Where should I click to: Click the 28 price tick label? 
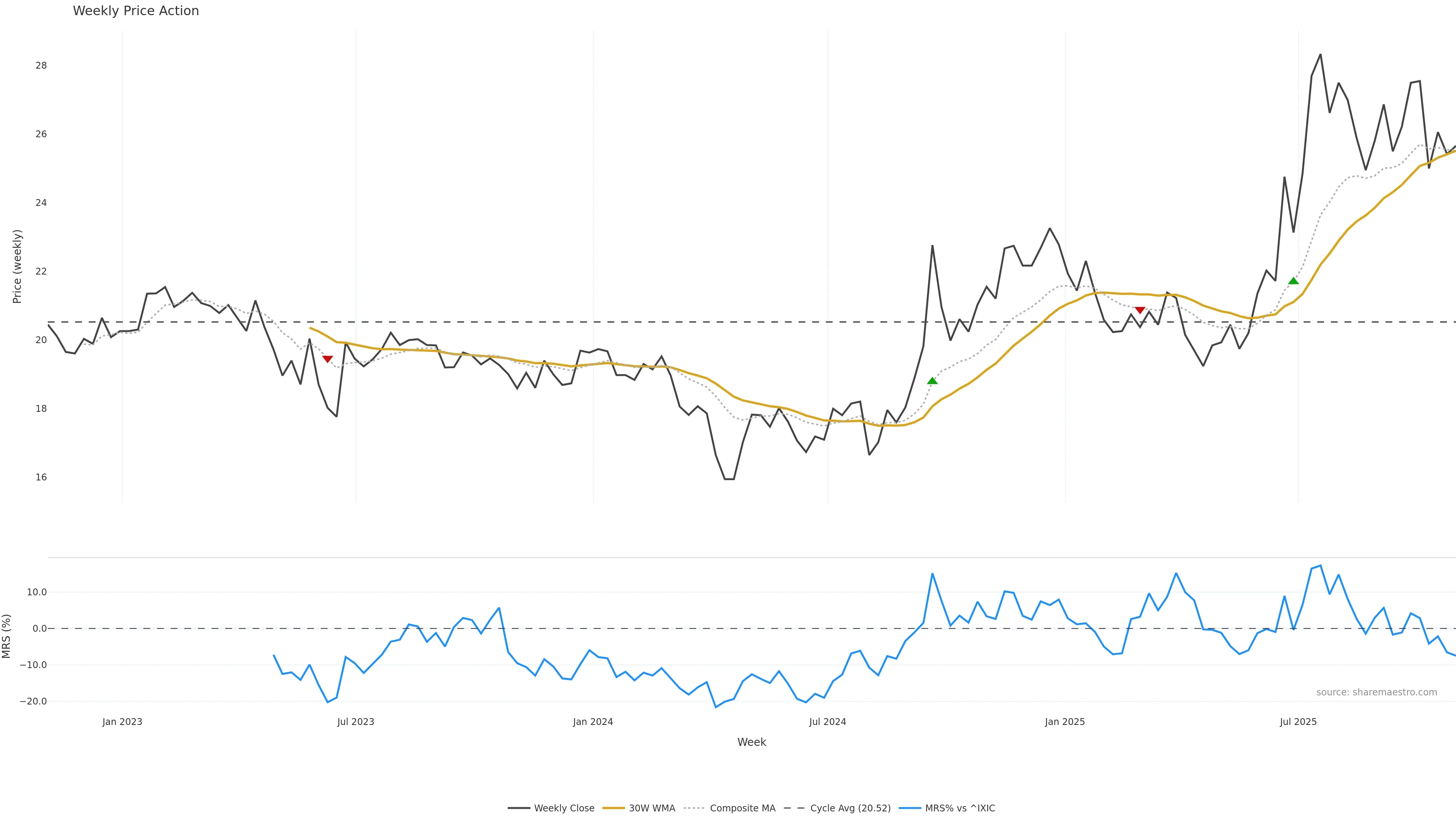click(41, 66)
